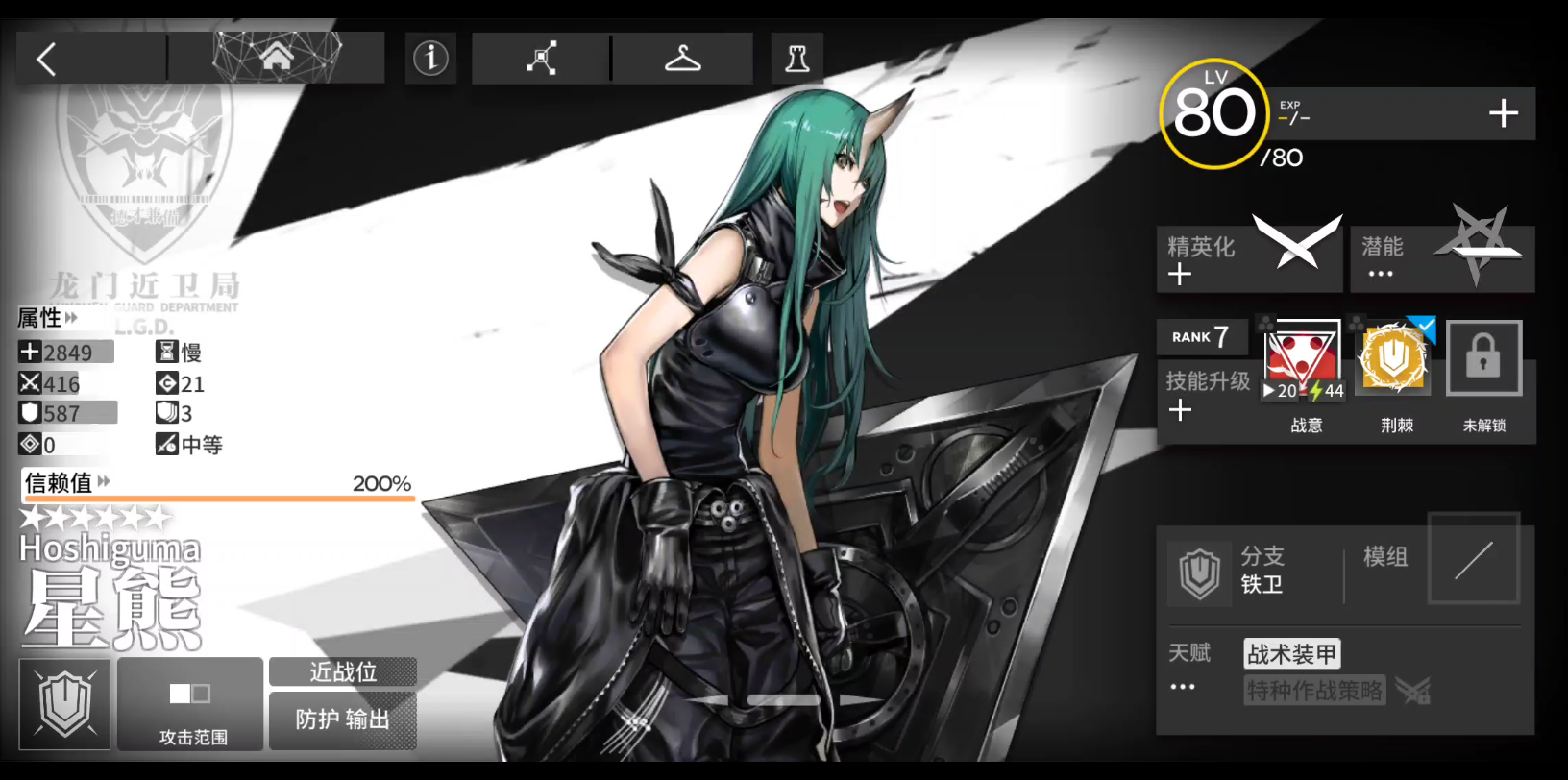Tap the 防护 输出 tags
The width and height of the screenshot is (1568, 780).
point(343,719)
